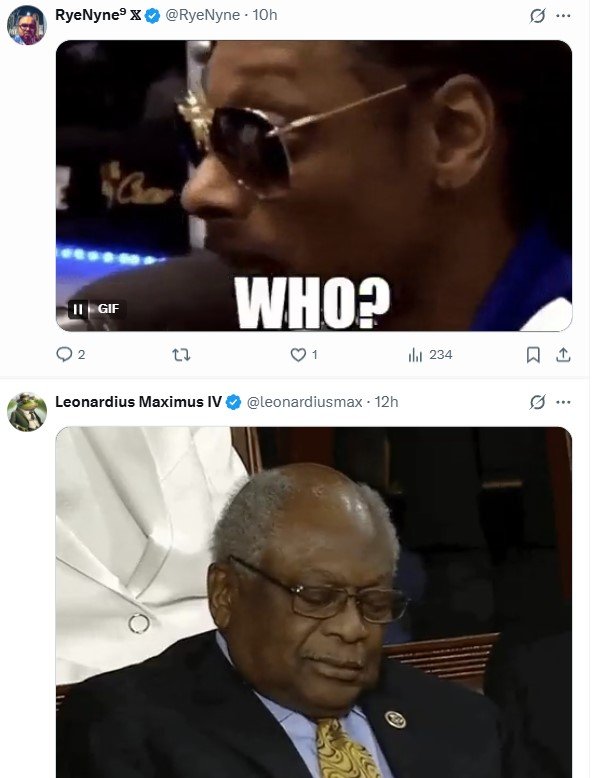Reply to RyeNyne's post
This screenshot has height=778, width=602.
pyautogui.click(x=65, y=355)
